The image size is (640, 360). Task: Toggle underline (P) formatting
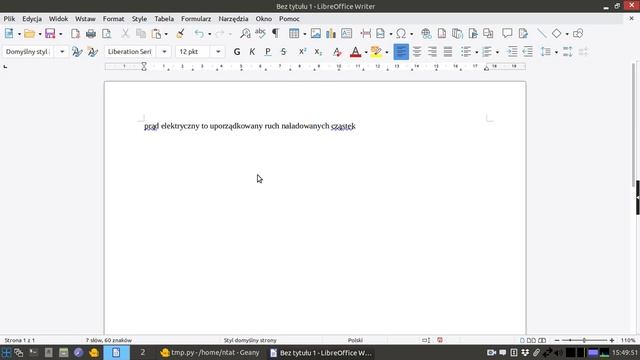[x=268, y=52]
